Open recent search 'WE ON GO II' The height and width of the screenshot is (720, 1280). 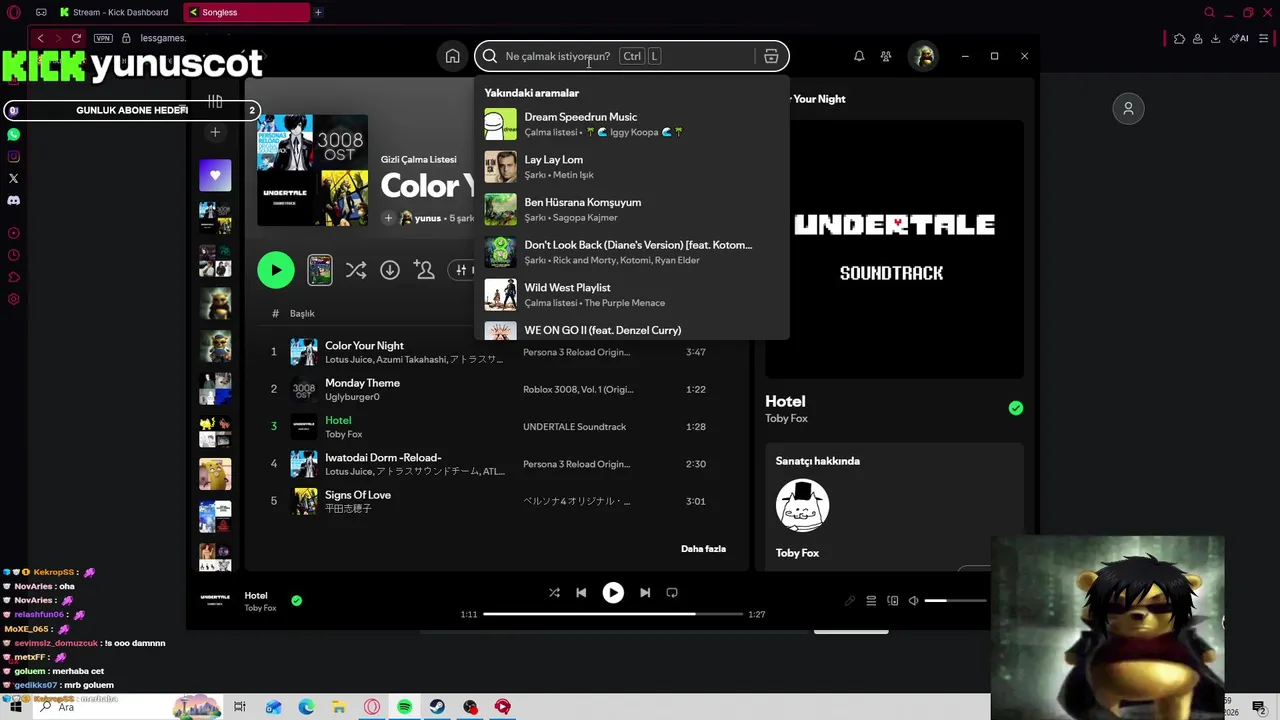click(632, 329)
